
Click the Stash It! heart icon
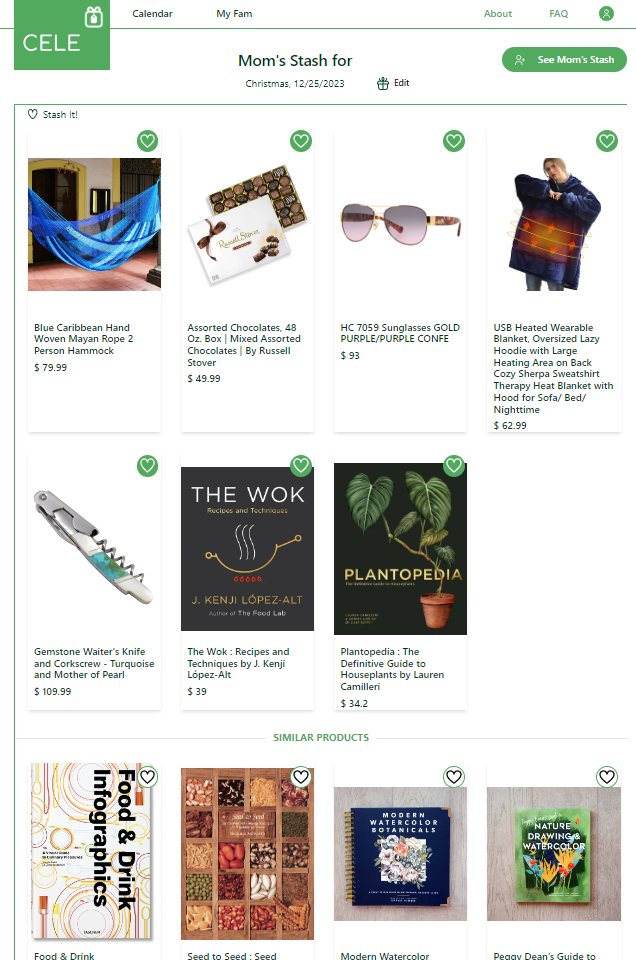coord(32,114)
